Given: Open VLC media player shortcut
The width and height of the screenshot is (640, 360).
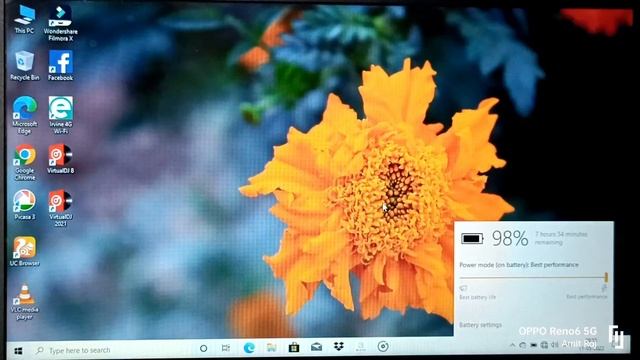Looking at the screenshot, I should 24,302.
